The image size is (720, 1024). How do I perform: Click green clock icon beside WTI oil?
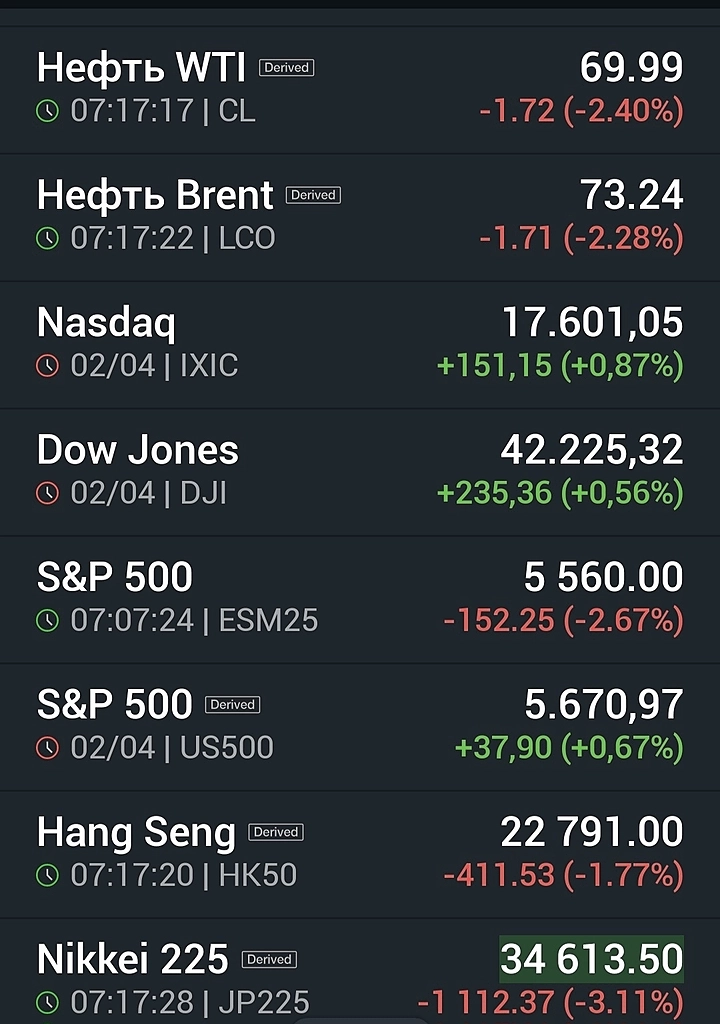click(x=48, y=111)
